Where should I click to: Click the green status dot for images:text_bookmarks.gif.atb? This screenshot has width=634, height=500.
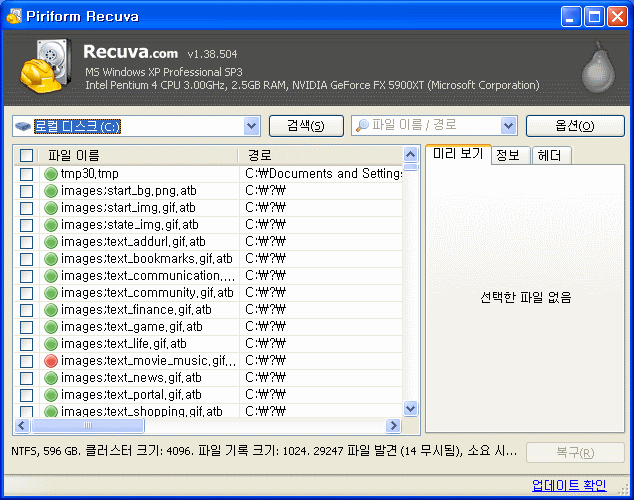(x=51, y=259)
